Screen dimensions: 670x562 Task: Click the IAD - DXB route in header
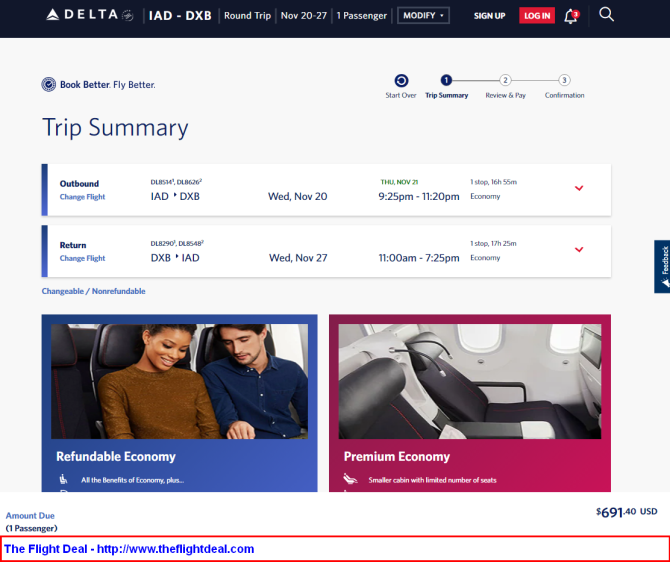point(180,16)
